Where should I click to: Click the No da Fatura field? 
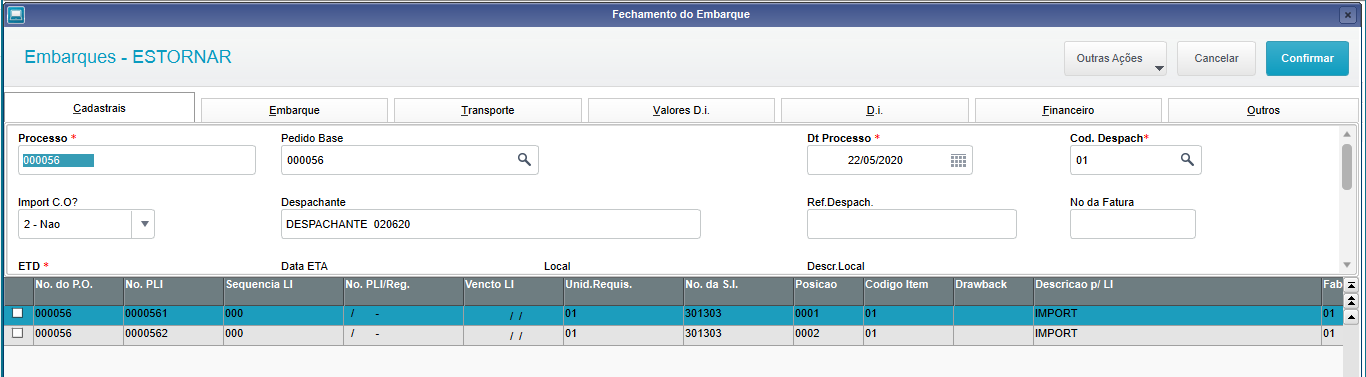pos(1133,224)
